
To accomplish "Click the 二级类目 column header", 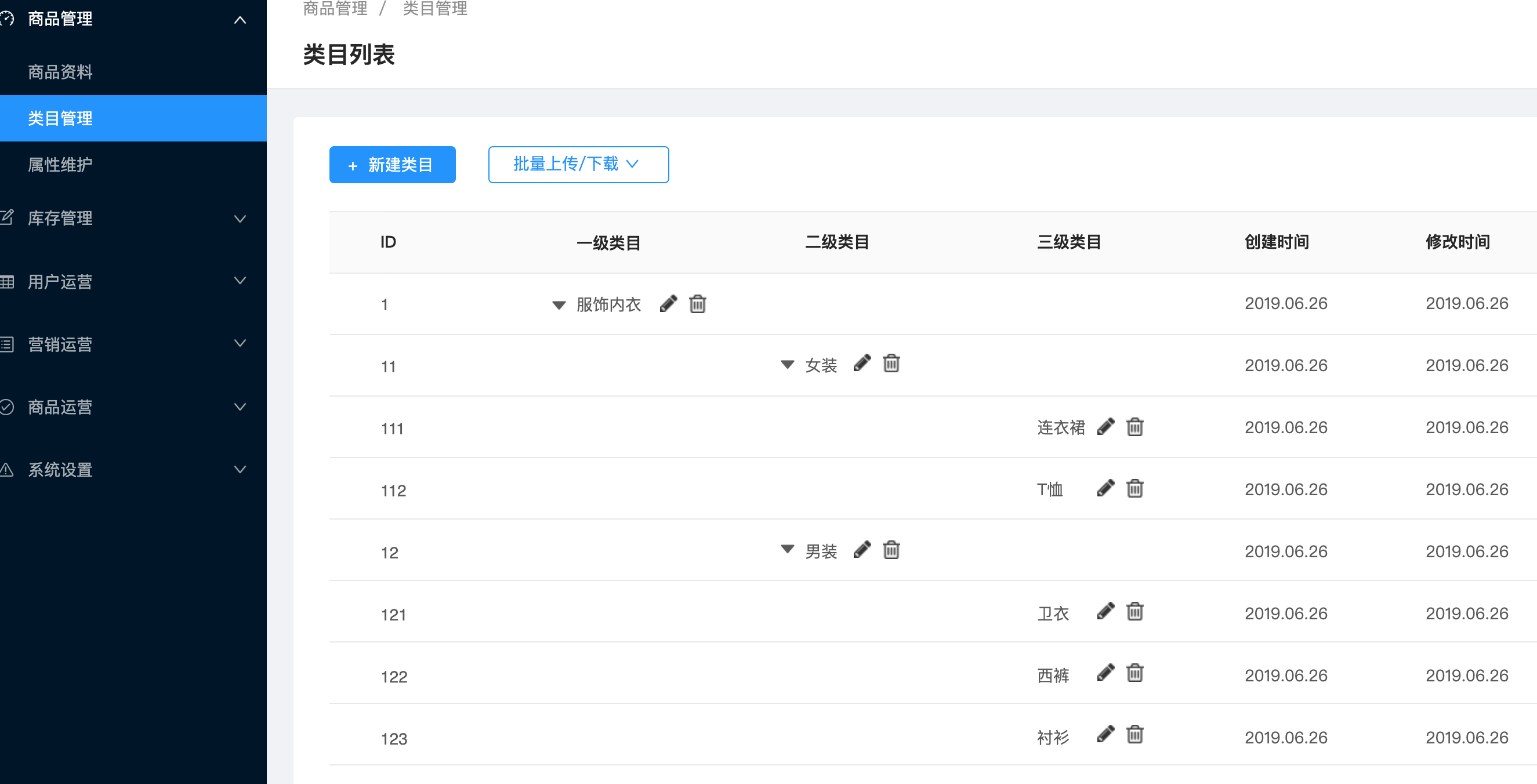I will click(836, 242).
